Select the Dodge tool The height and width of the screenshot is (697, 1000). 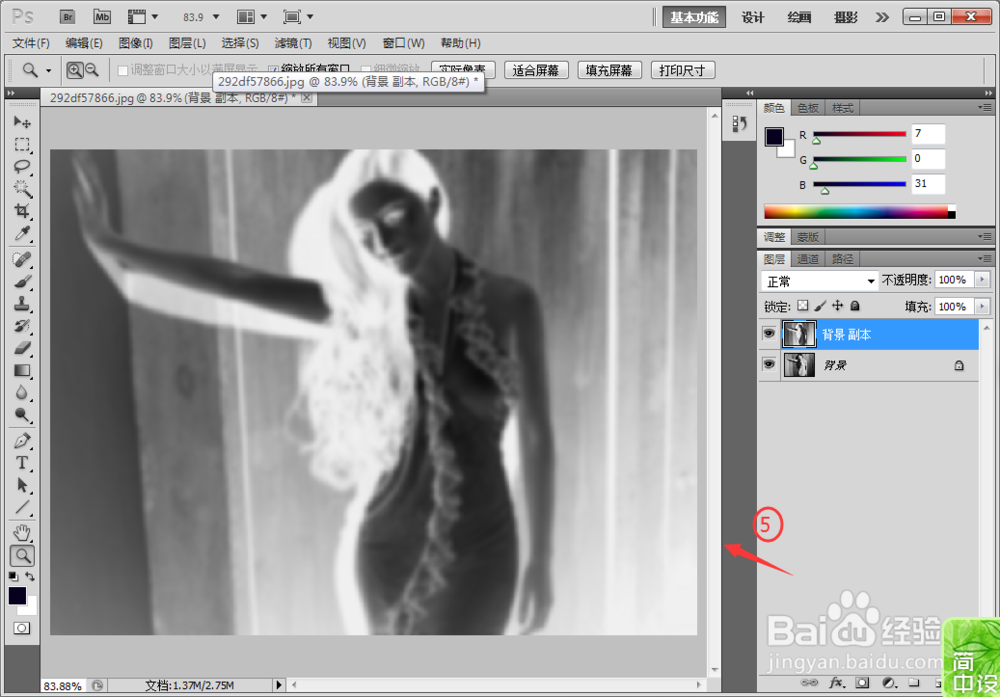pyautogui.click(x=22, y=415)
